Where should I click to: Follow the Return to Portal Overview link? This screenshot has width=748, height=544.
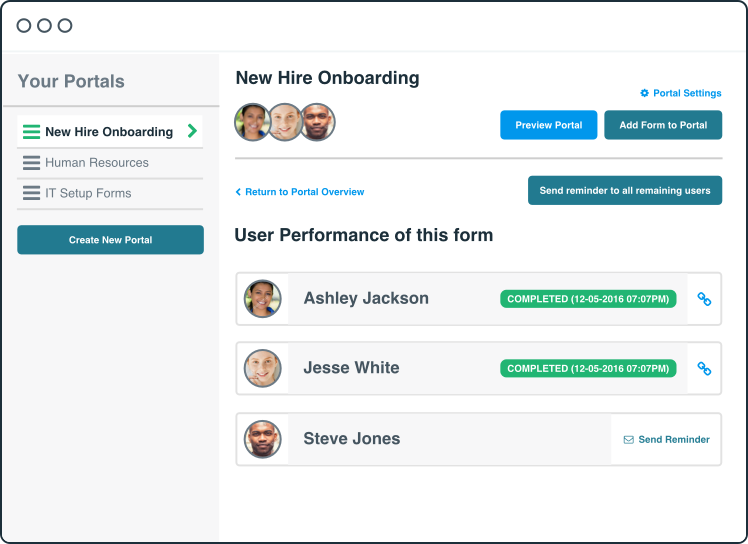tap(304, 192)
